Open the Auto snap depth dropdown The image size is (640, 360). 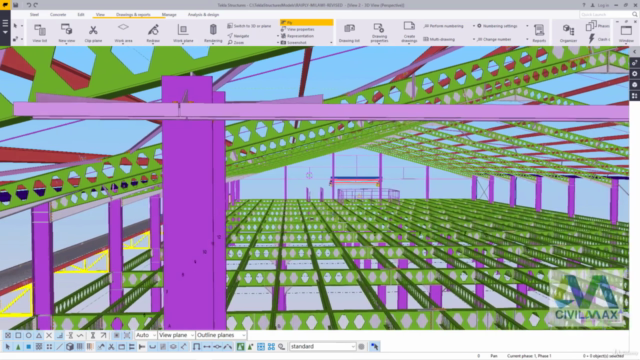pyautogui.click(x=145, y=335)
